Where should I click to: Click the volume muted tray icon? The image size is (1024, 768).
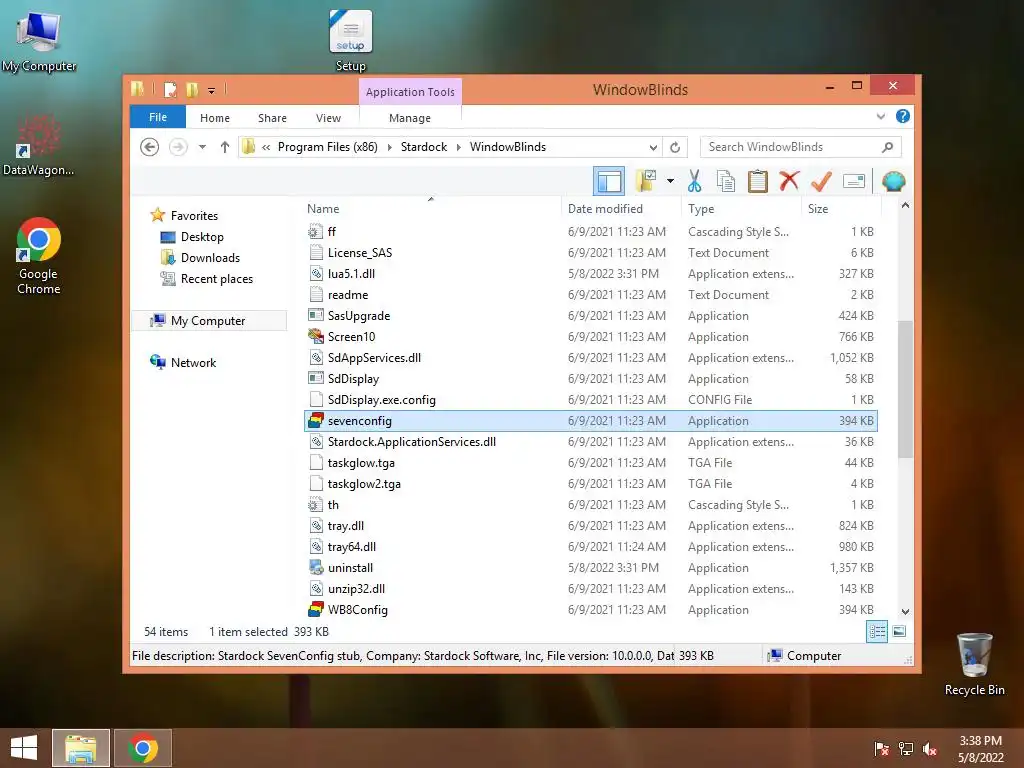pos(930,749)
